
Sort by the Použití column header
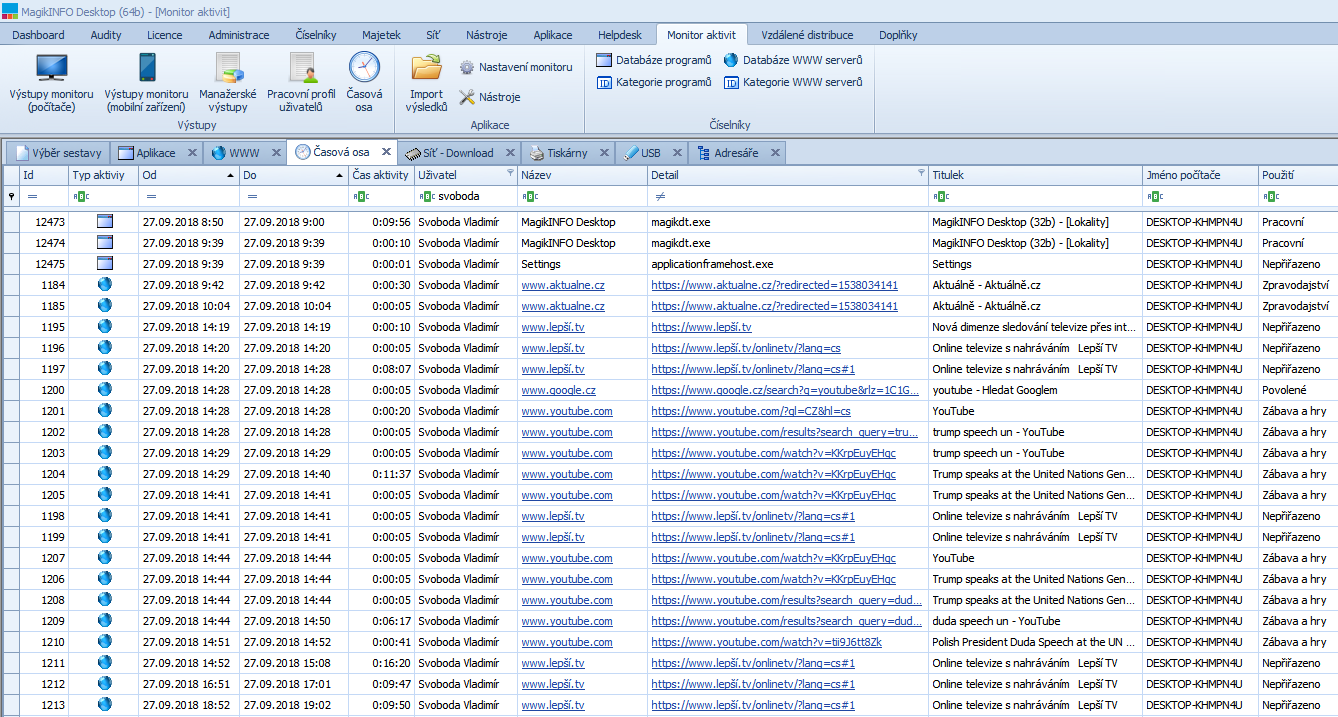pyautogui.click(x=1297, y=175)
